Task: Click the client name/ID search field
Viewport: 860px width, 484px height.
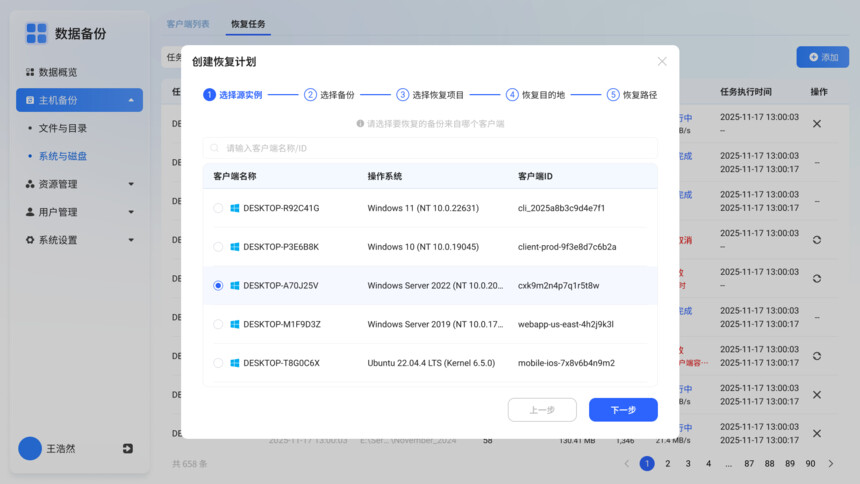Action: coord(430,148)
